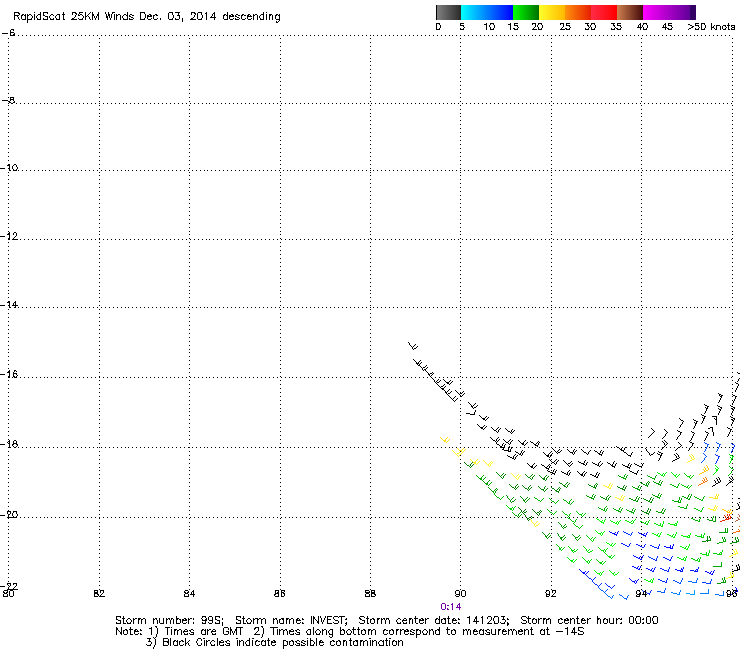The height and width of the screenshot is (650, 740).
Task: Click the "45" color legend label
Action: click(667, 27)
